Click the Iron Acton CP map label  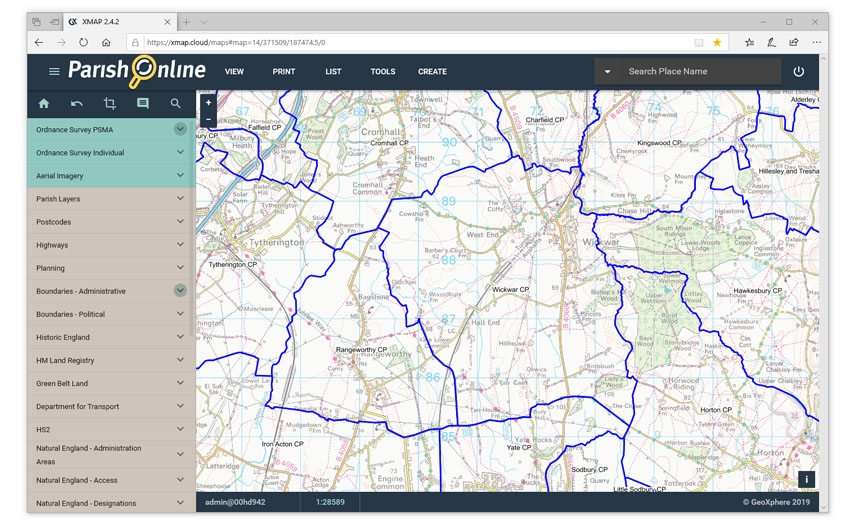[282, 444]
